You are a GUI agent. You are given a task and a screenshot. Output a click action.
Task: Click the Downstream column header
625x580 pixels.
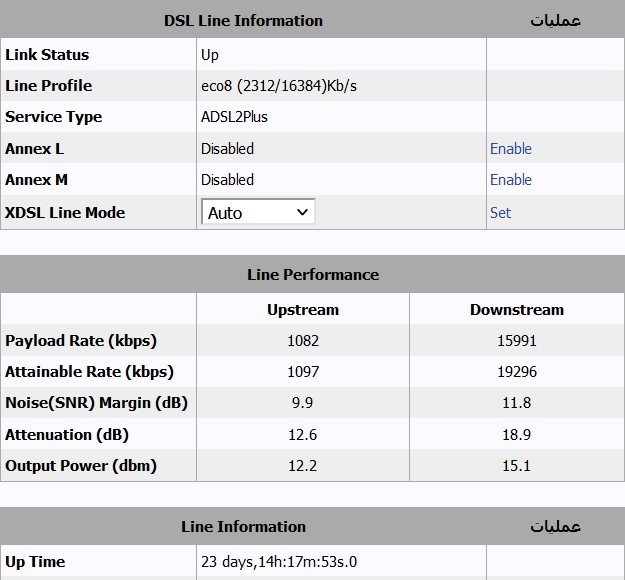[517, 310]
